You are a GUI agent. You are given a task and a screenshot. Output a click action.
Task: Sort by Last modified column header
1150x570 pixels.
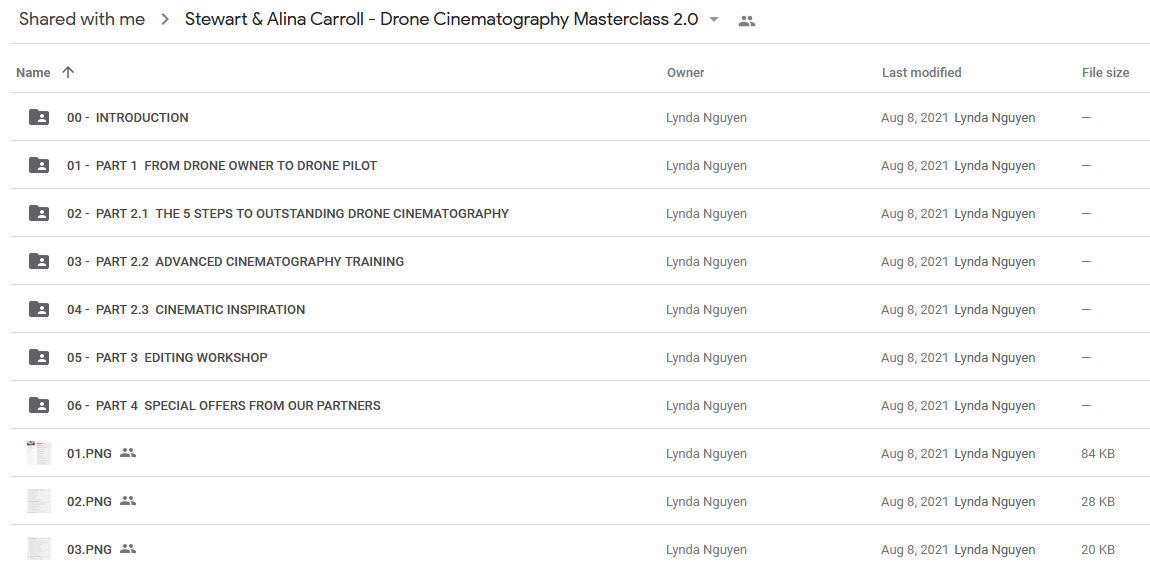(921, 73)
